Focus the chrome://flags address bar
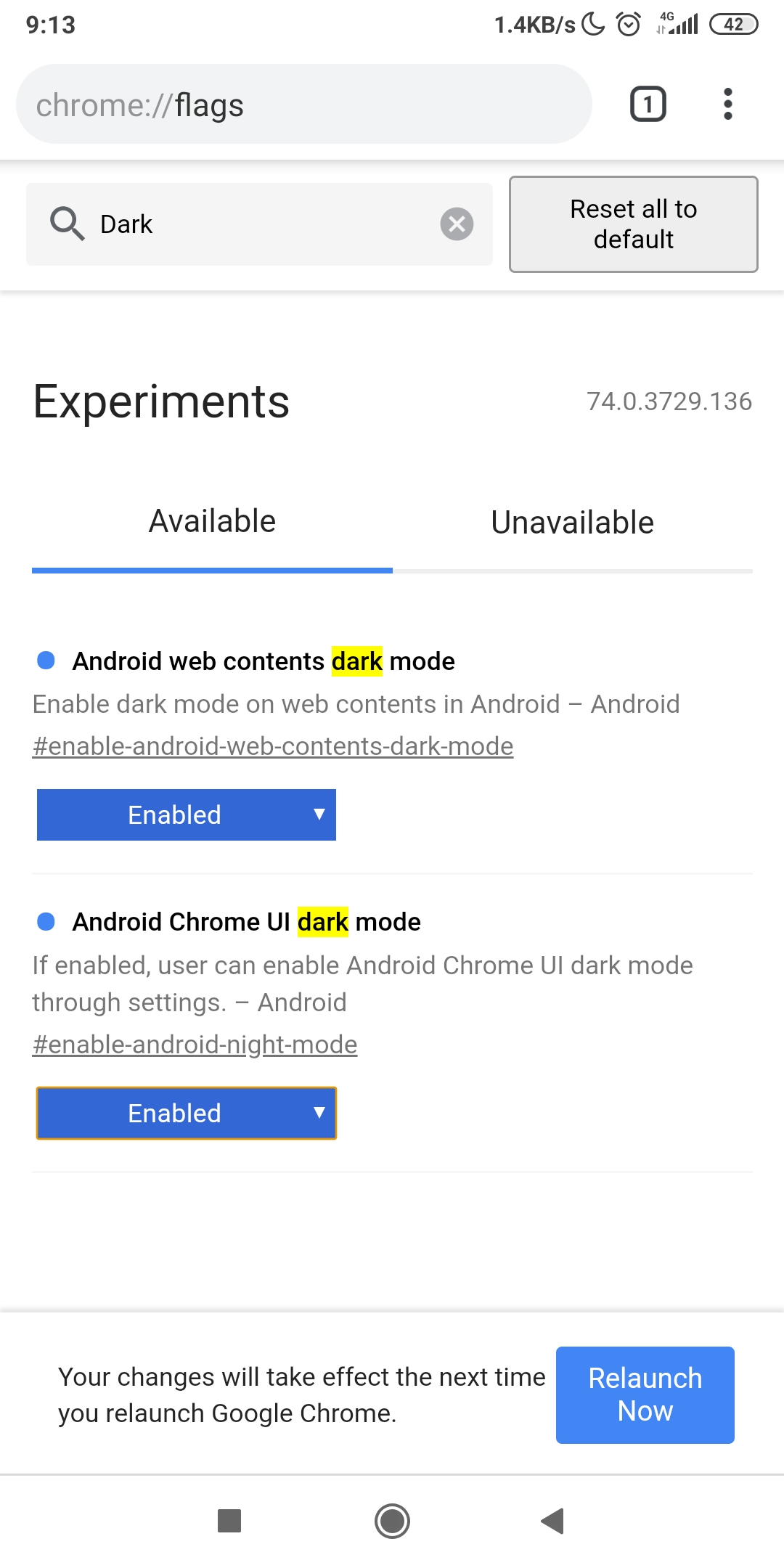784x1568 pixels. pyautogui.click(x=303, y=105)
